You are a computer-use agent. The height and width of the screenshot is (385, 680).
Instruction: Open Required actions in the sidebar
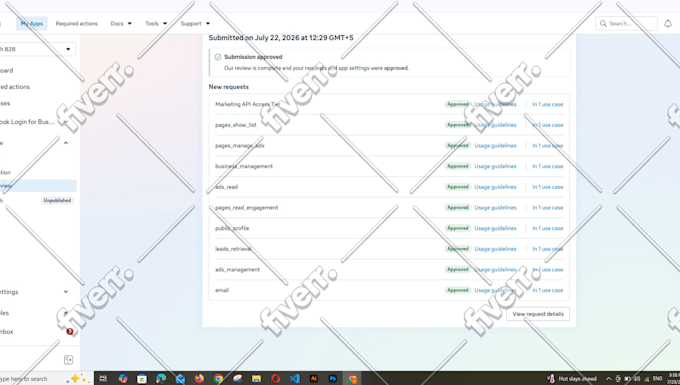(x=15, y=87)
